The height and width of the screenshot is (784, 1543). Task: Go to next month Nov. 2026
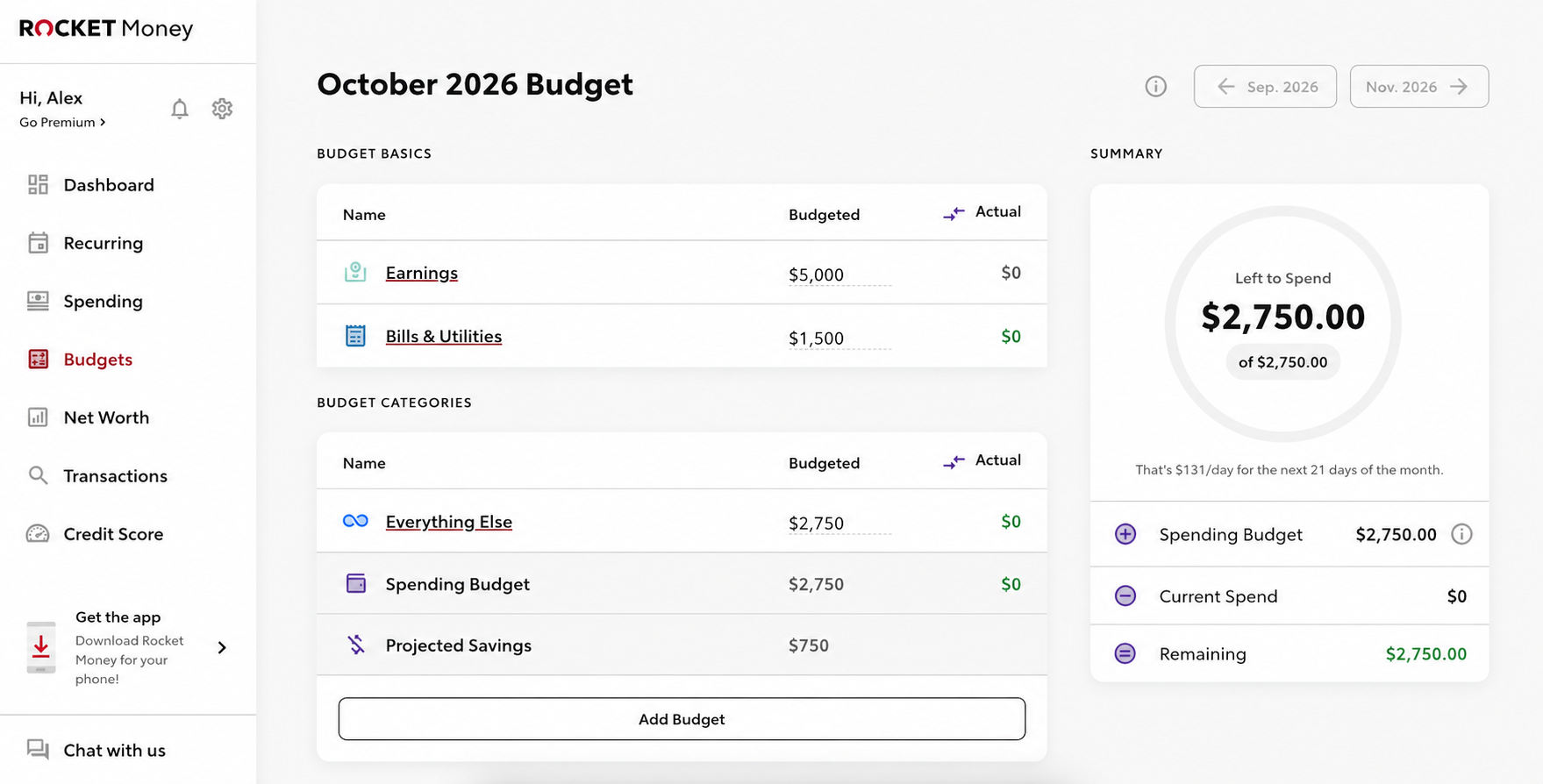coord(1419,87)
